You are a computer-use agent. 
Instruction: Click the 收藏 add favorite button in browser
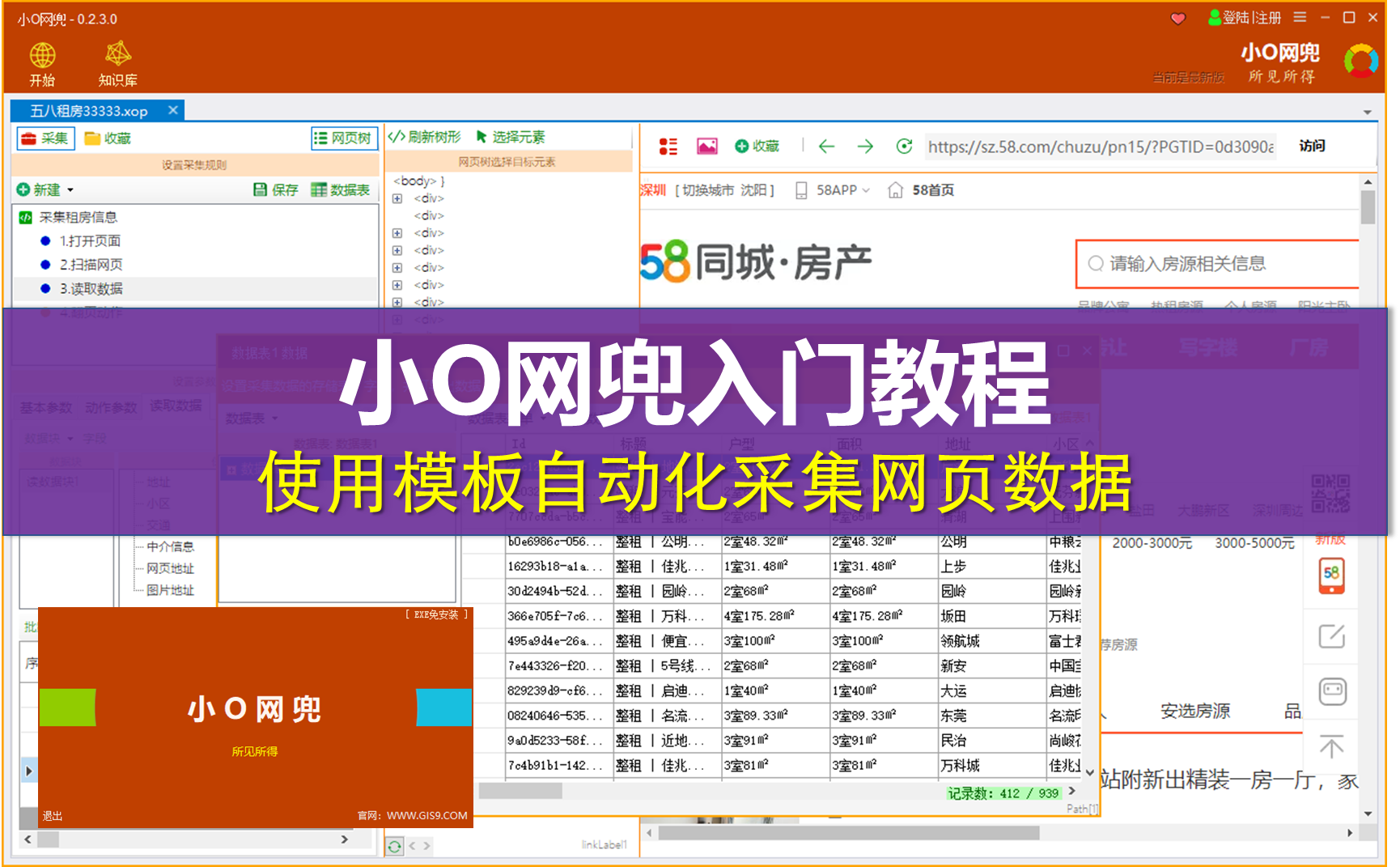(757, 147)
